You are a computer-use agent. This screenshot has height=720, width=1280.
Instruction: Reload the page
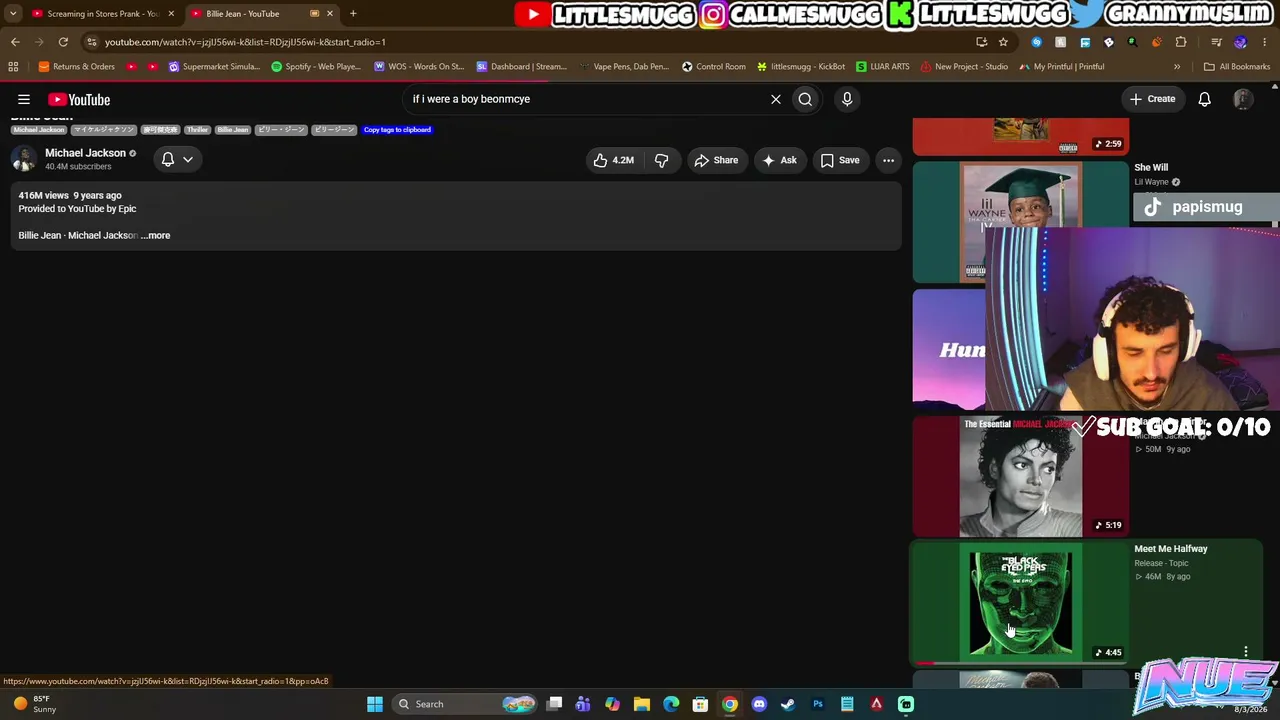63,42
